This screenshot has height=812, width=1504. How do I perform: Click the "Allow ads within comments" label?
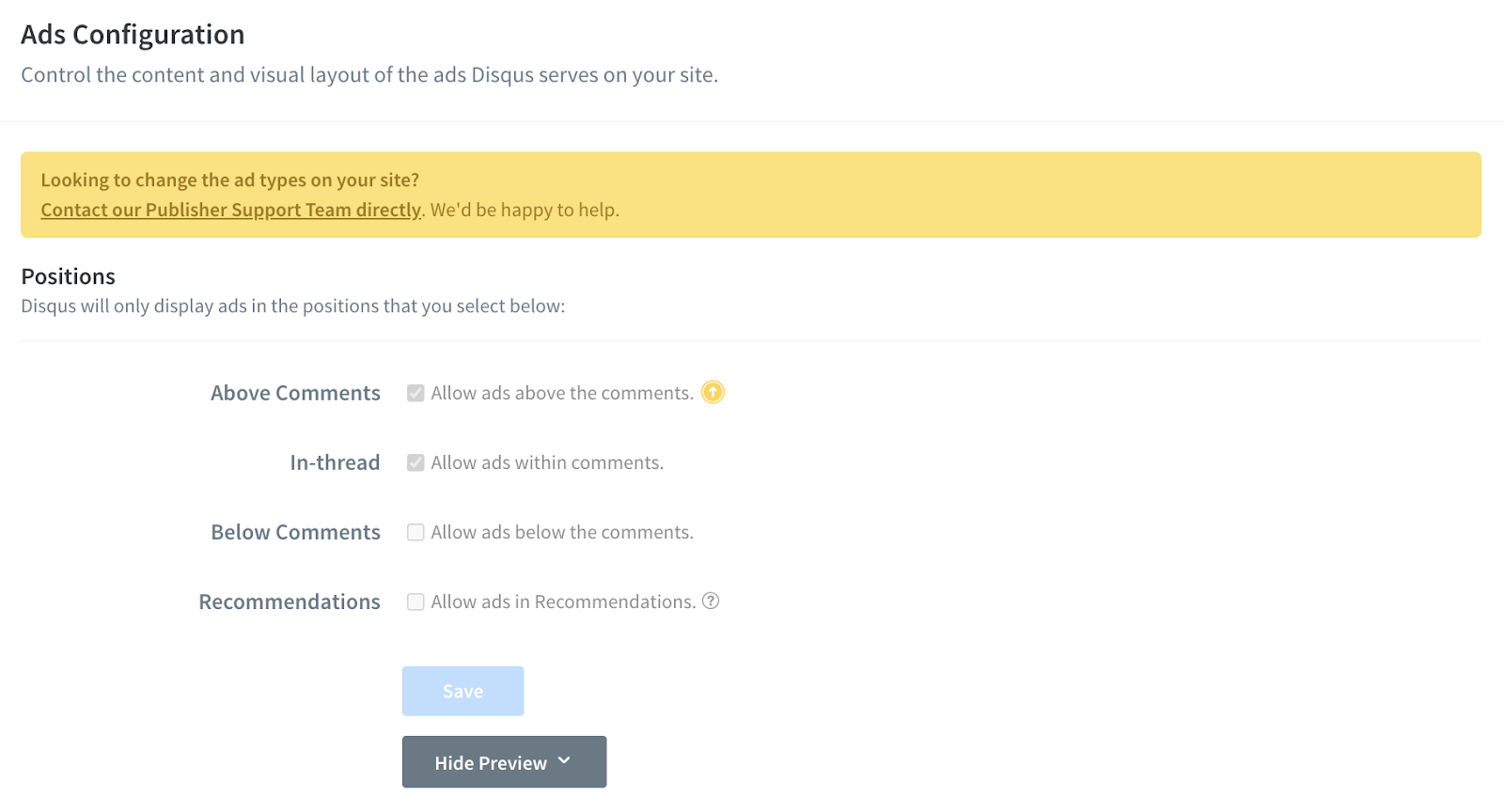pos(546,462)
